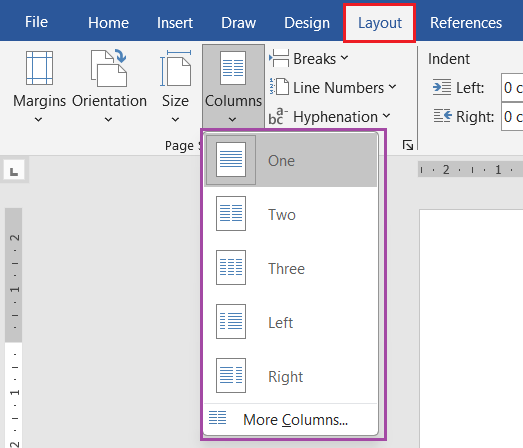The image size is (523, 448).
Task: Click the Size page icon
Action: 175,68
